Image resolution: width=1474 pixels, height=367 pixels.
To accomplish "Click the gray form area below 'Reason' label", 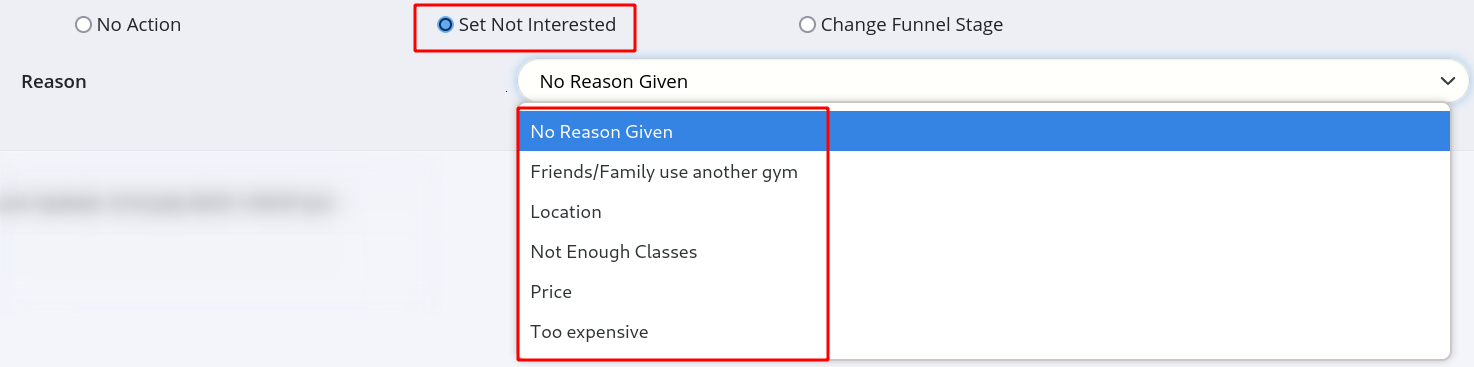I will (x=250, y=125).
